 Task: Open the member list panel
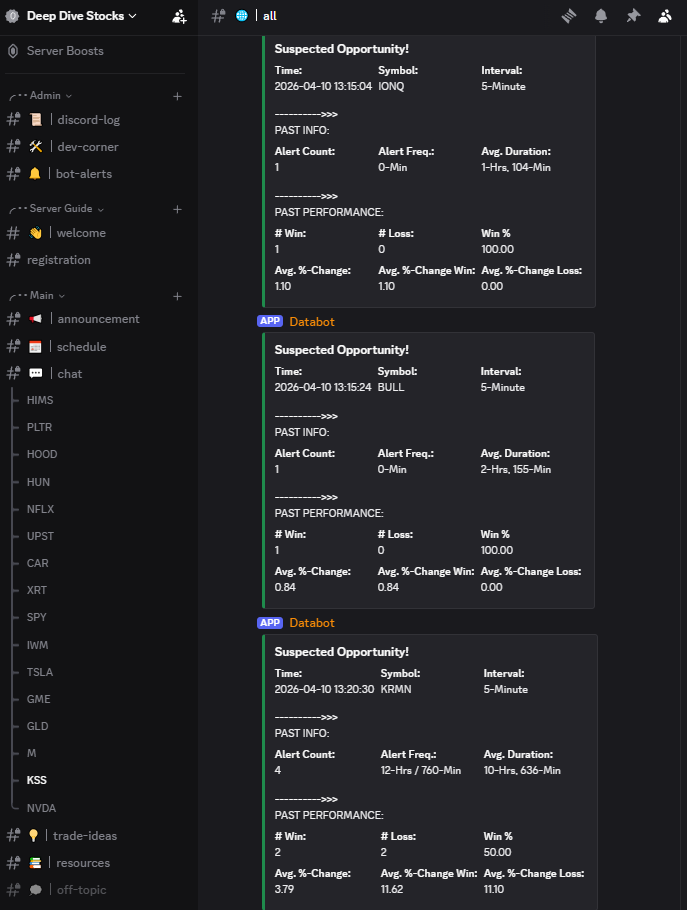click(x=663, y=16)
